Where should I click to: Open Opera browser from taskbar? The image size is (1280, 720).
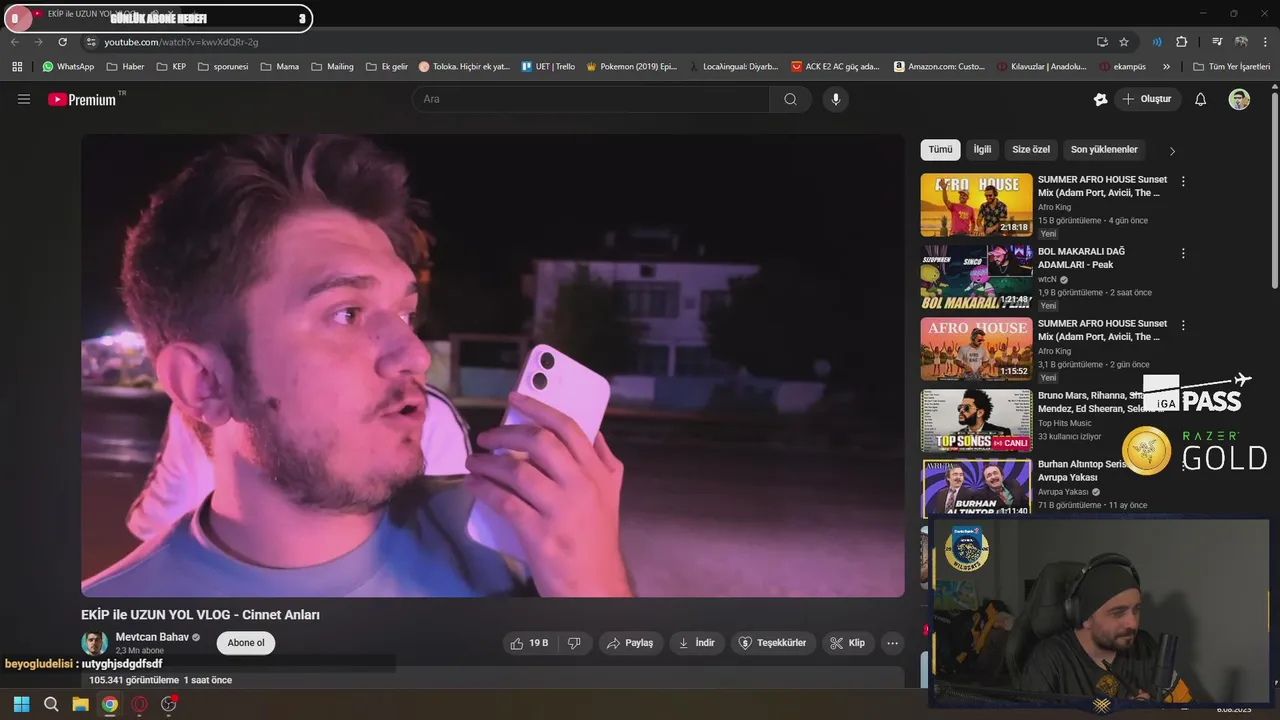tap(139, 704)
